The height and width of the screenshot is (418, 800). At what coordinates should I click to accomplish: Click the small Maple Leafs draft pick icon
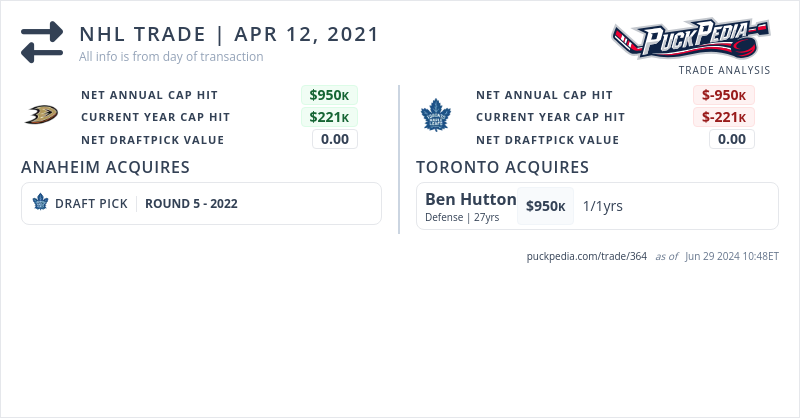click(41, 203)
